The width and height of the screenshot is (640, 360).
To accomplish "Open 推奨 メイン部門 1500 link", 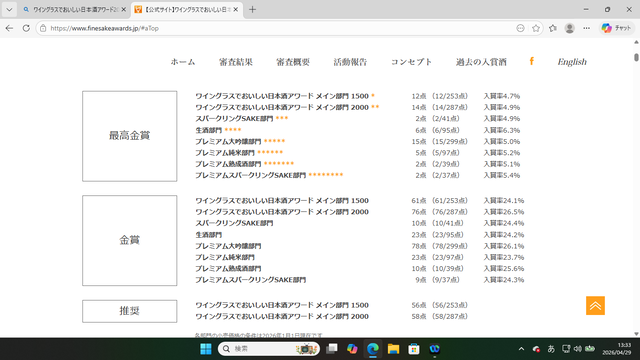I will click(x=282, y=305).
